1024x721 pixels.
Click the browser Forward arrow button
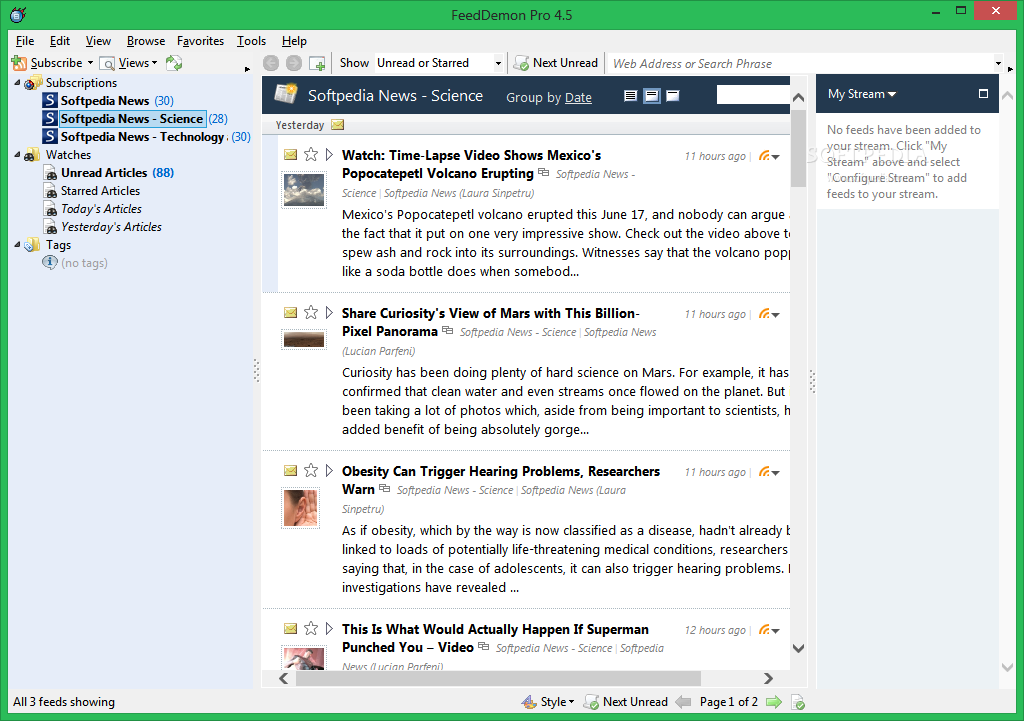(x=294, y=63)
